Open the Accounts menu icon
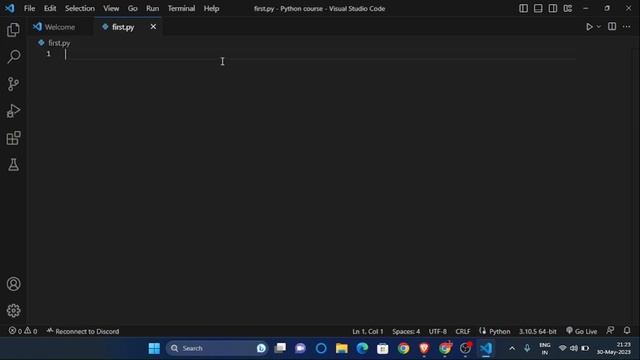The image size is (640, 360). pos(13,284)
